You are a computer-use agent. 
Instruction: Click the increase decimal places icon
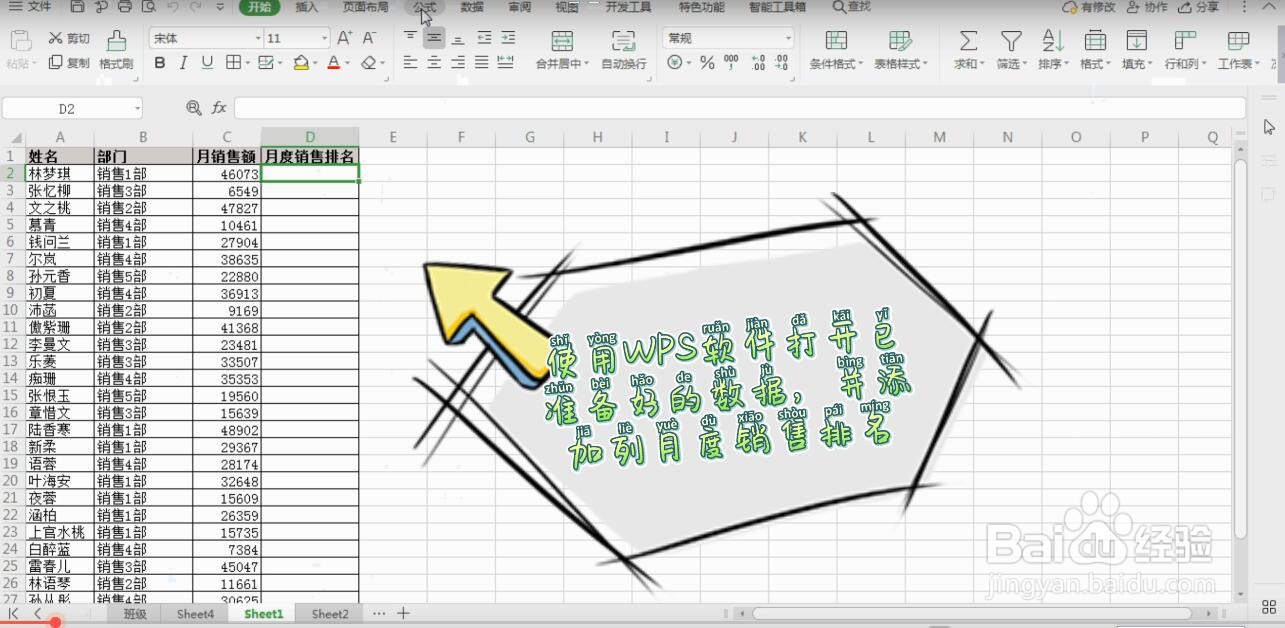(758, 63)
